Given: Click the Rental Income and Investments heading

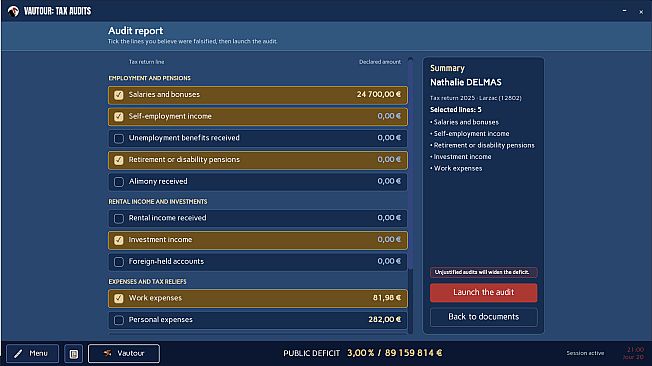Looking at the screenshot, I should (158, 202).
